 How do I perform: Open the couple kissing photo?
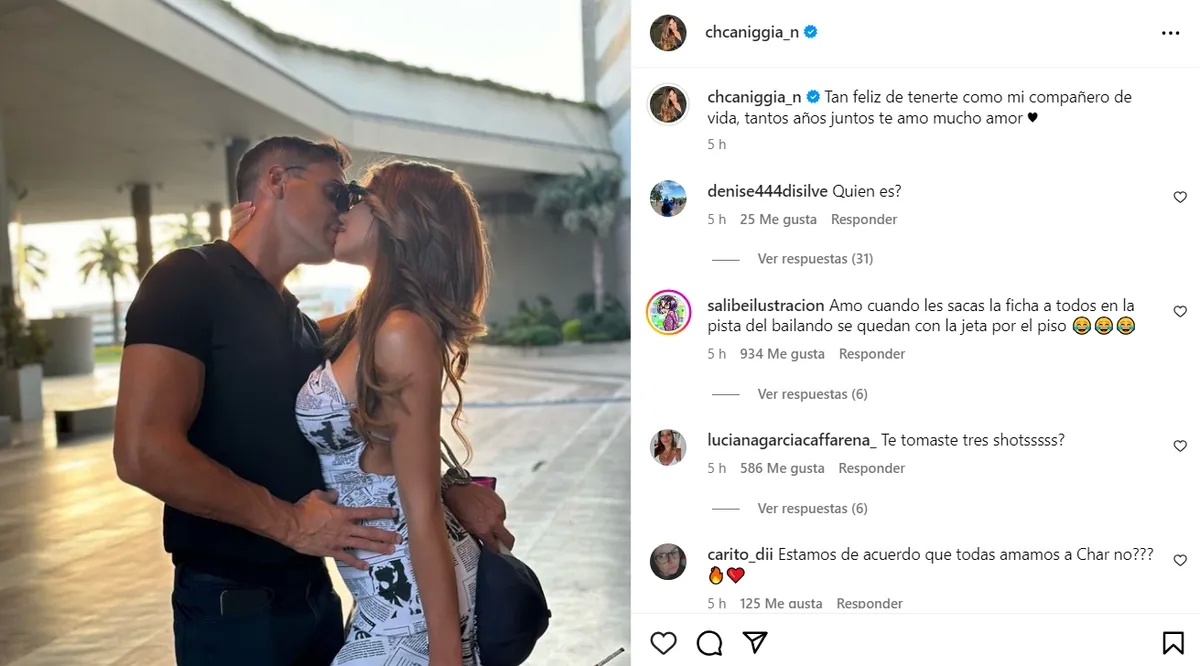(315, 333)
